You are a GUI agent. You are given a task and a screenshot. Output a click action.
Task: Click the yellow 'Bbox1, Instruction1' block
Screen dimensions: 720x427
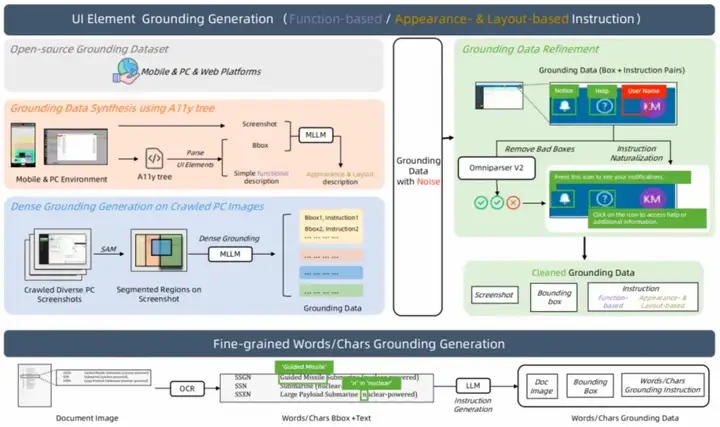tap(331, 227)
